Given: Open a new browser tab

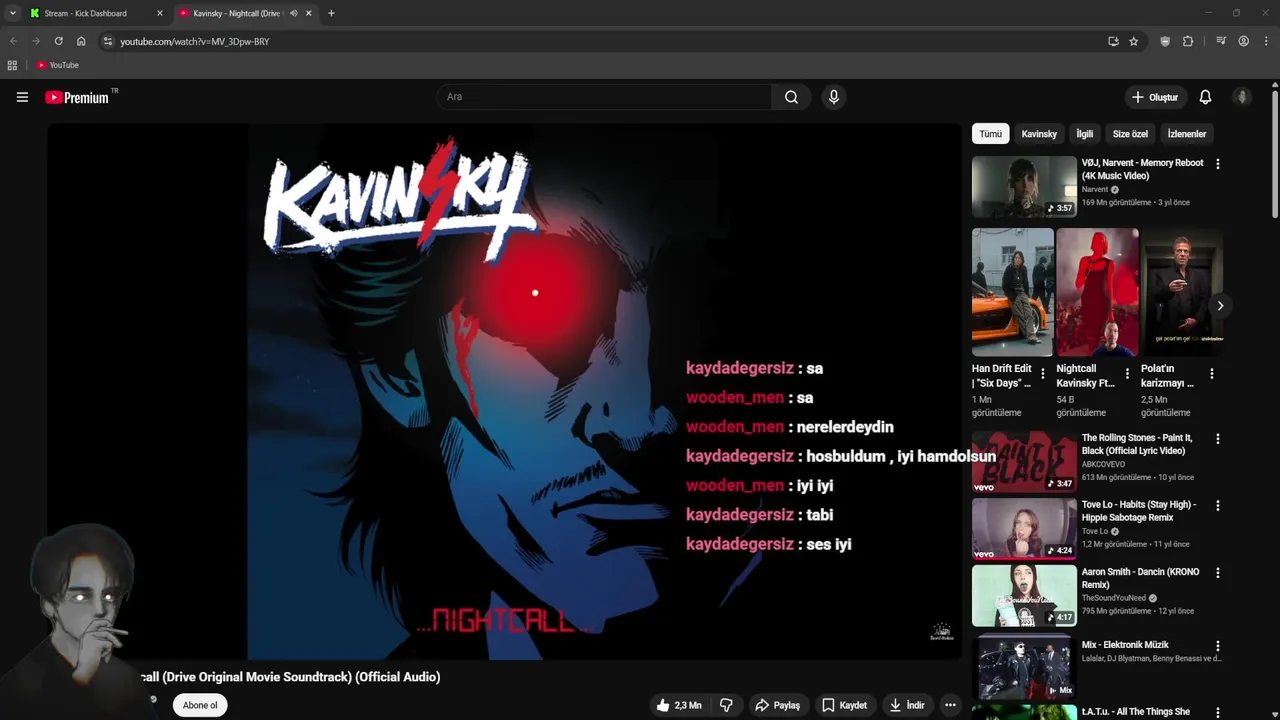Looking at the screenshot, I should (331, 13).
